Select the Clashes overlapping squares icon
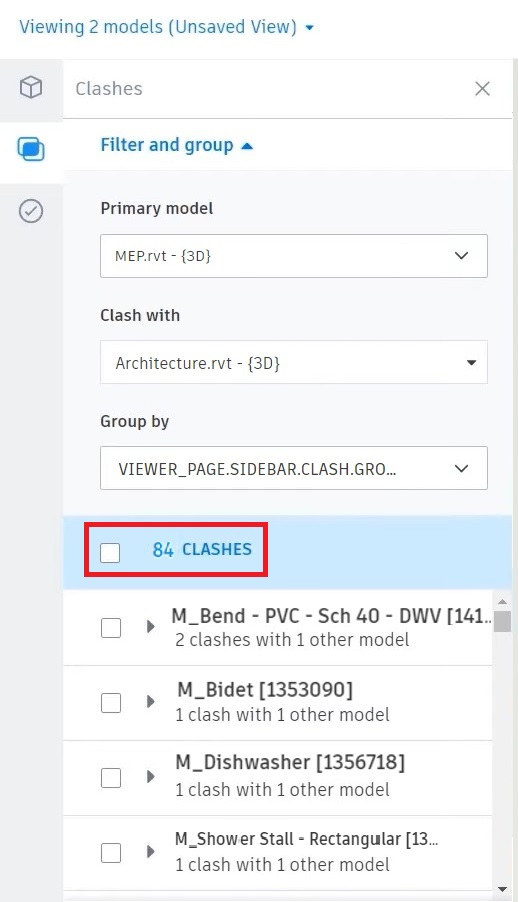 (x=31, y=150)
